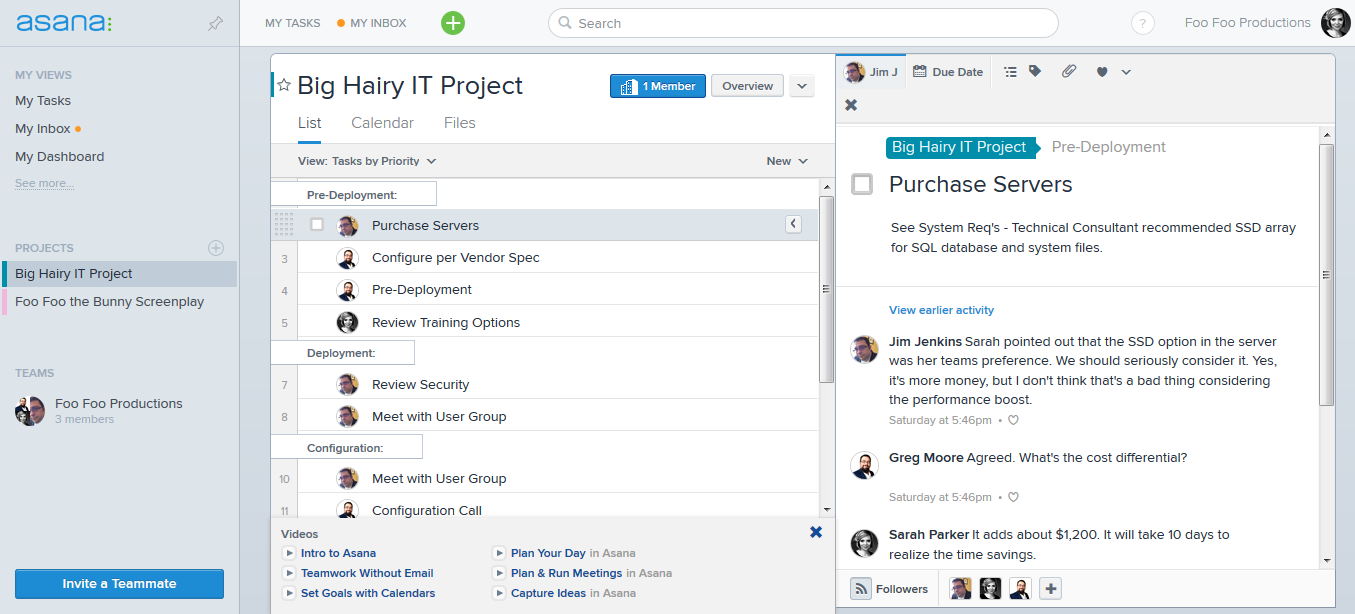Click the tag icon in the task toolbar
This screenshot has width=1355, height=614.
pos(1035,72)
